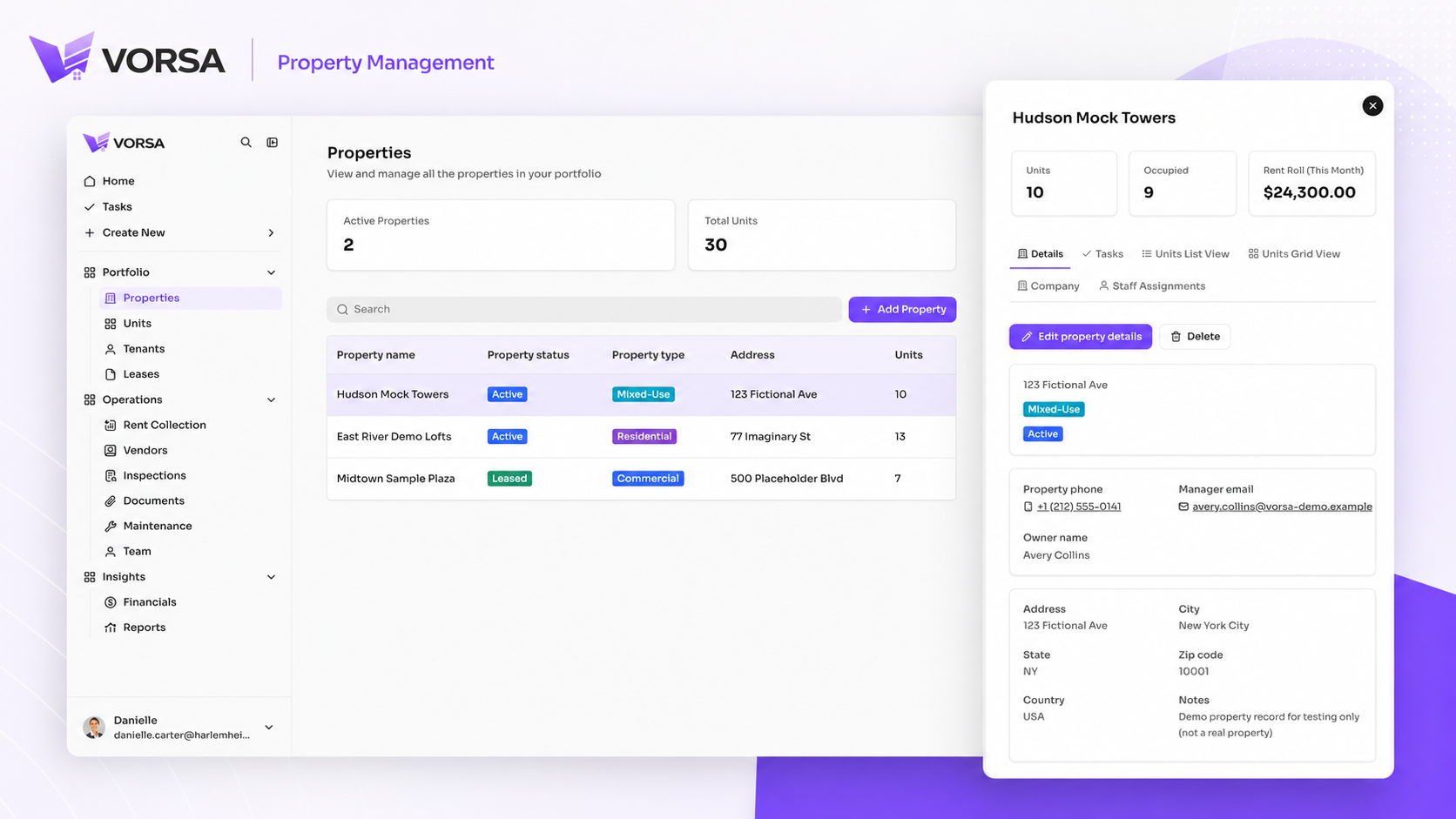
Task: Click the Operations grid icon
Action: click(x=90, y=399)
